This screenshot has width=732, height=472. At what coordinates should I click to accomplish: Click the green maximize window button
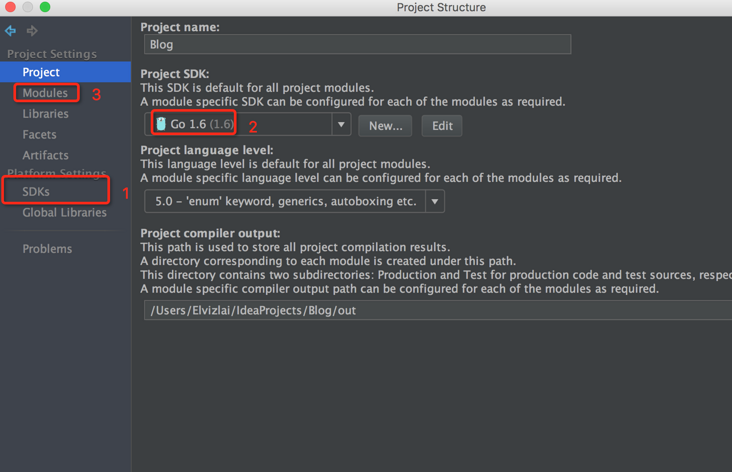tap(45, 7)
